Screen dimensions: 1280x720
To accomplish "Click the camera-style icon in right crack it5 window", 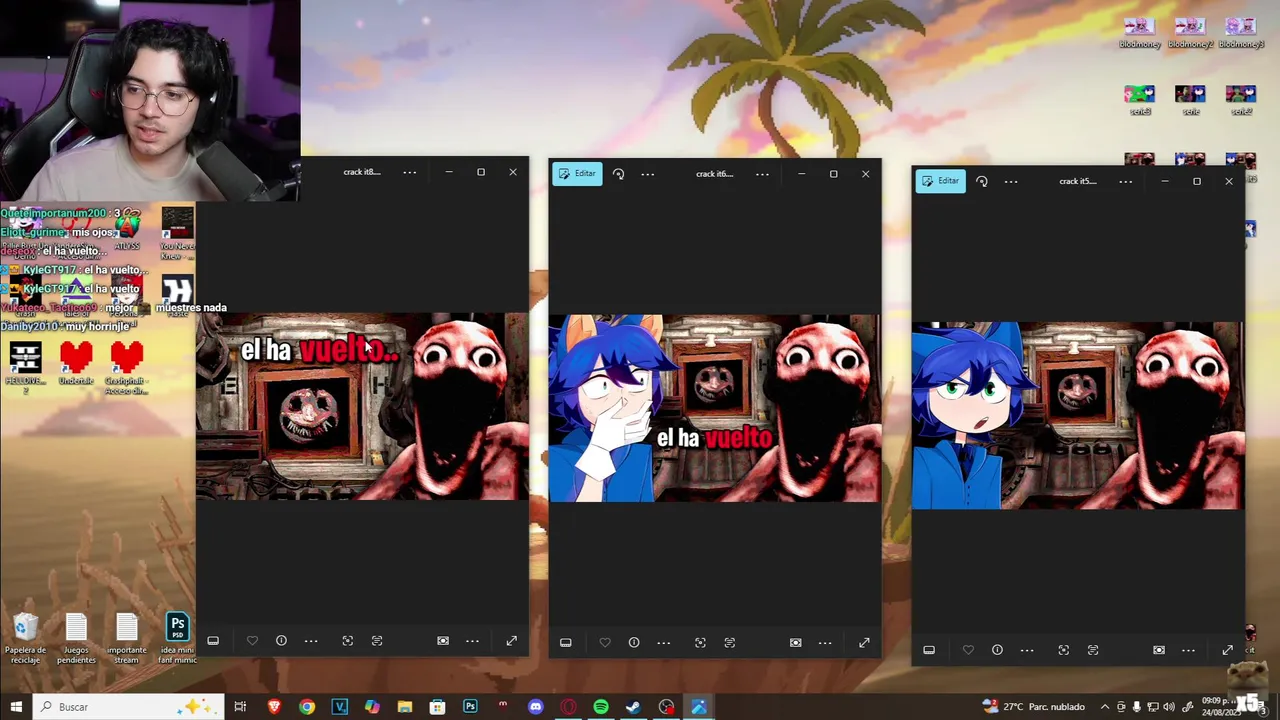I will coord(1158,650).
